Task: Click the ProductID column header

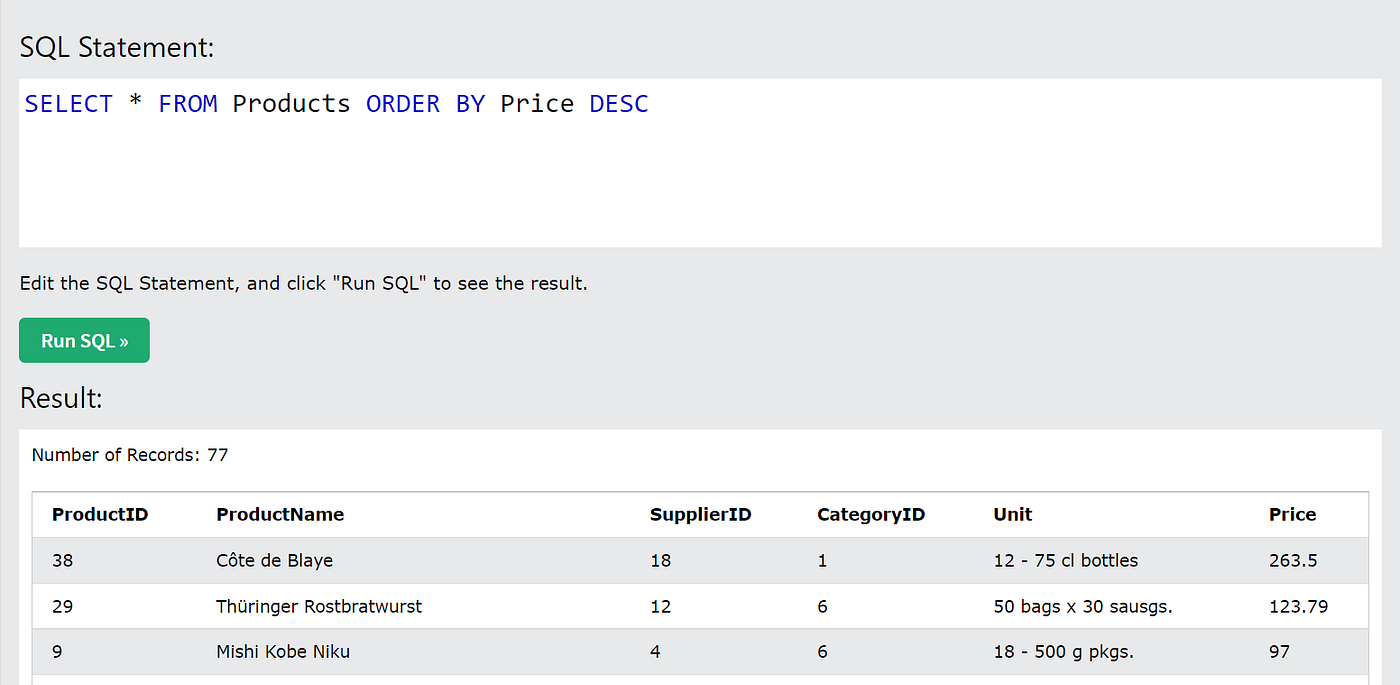Action: (x=100, y=514)
